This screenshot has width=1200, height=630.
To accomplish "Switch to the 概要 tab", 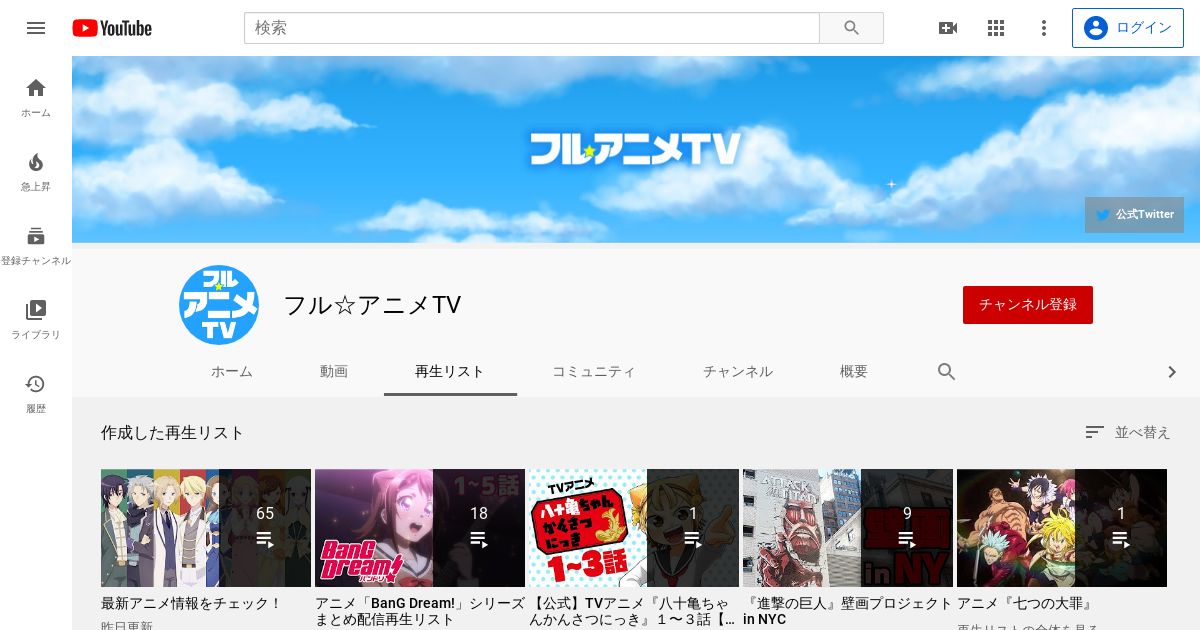I will pyautogui.click(x=854, y=372).
